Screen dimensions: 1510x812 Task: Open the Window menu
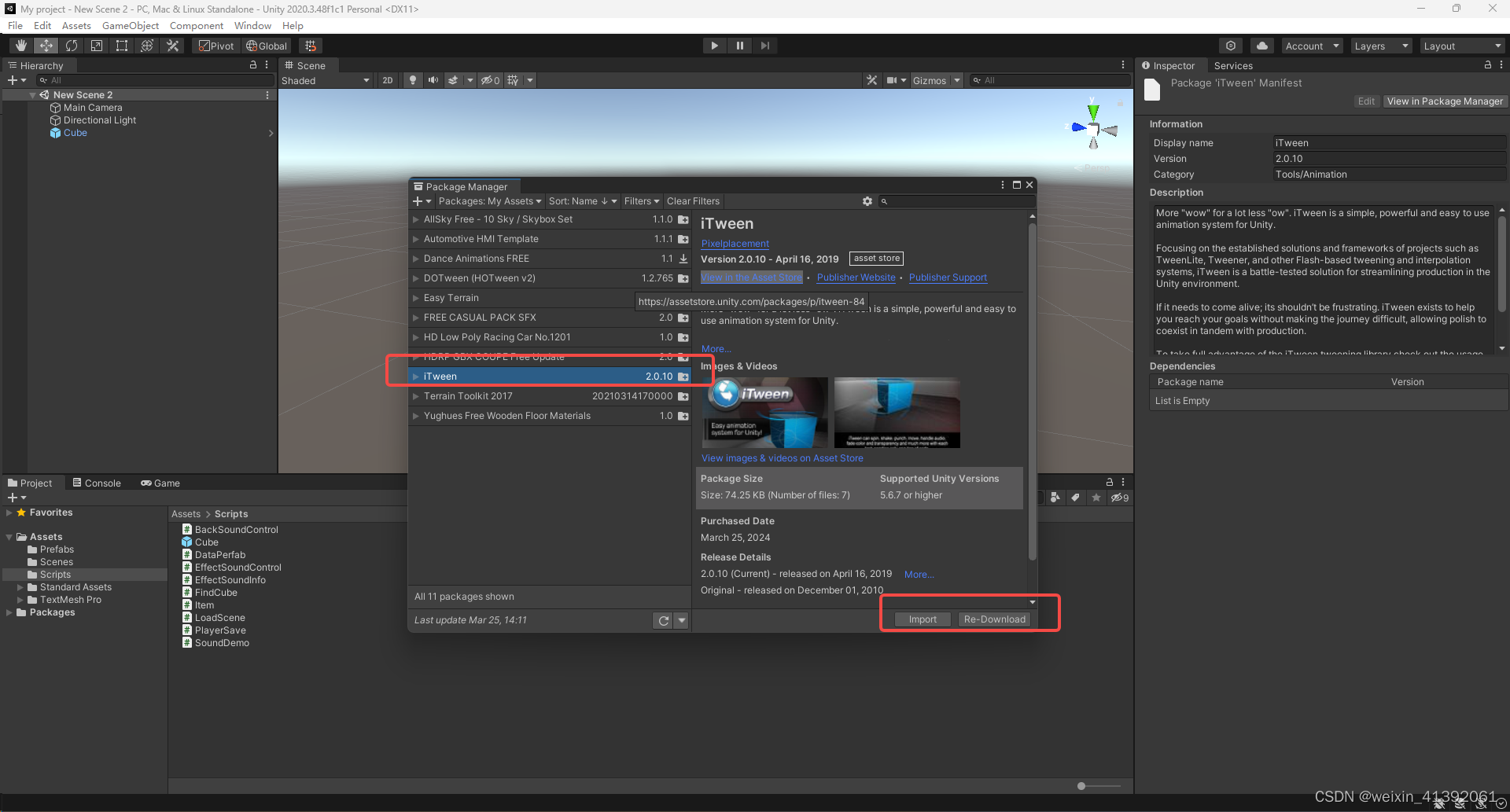pyautogui.click(x=252, y=25)
